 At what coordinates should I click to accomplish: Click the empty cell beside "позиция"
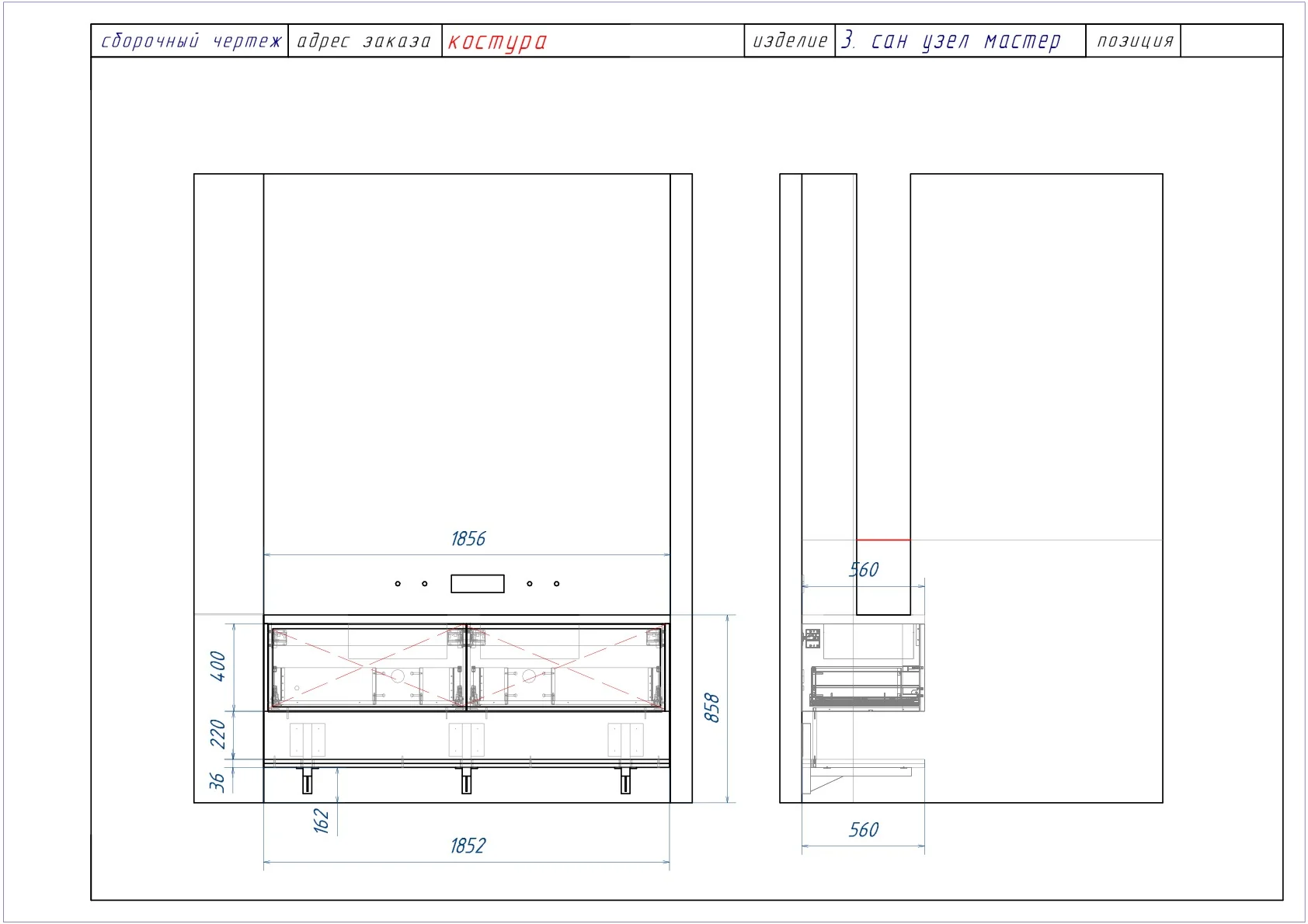(x=1231, y=41)
